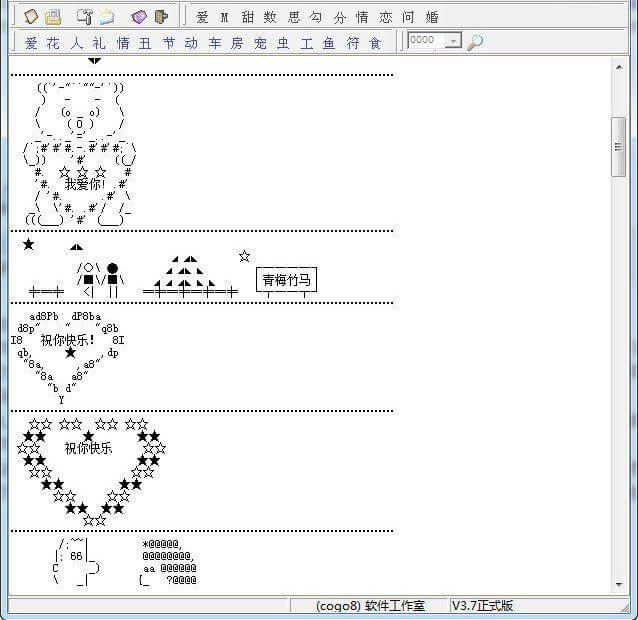Select the M category button
The height and width of the screenshot is (620, 638).
coord(224,17)
